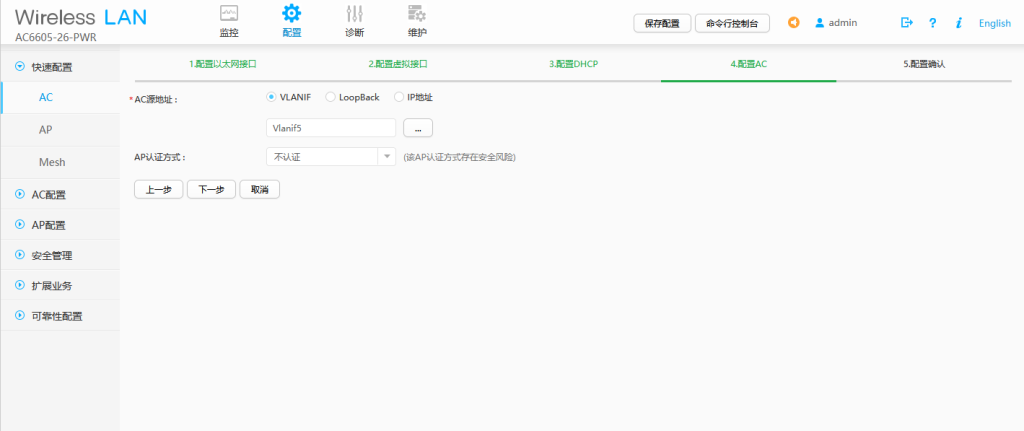Choose the IP地址 radio button
This screenshot has height=431, width=1024.
click(399, 97)
